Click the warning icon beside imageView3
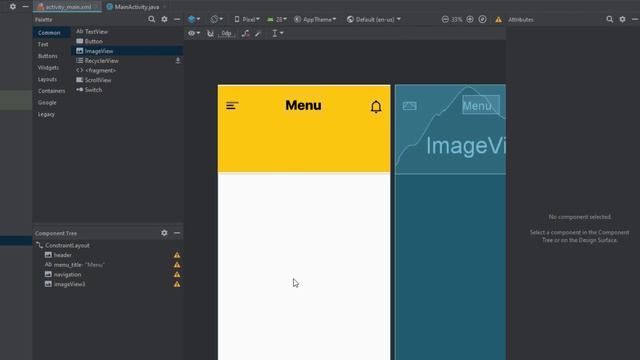 (x=177, y=284)
